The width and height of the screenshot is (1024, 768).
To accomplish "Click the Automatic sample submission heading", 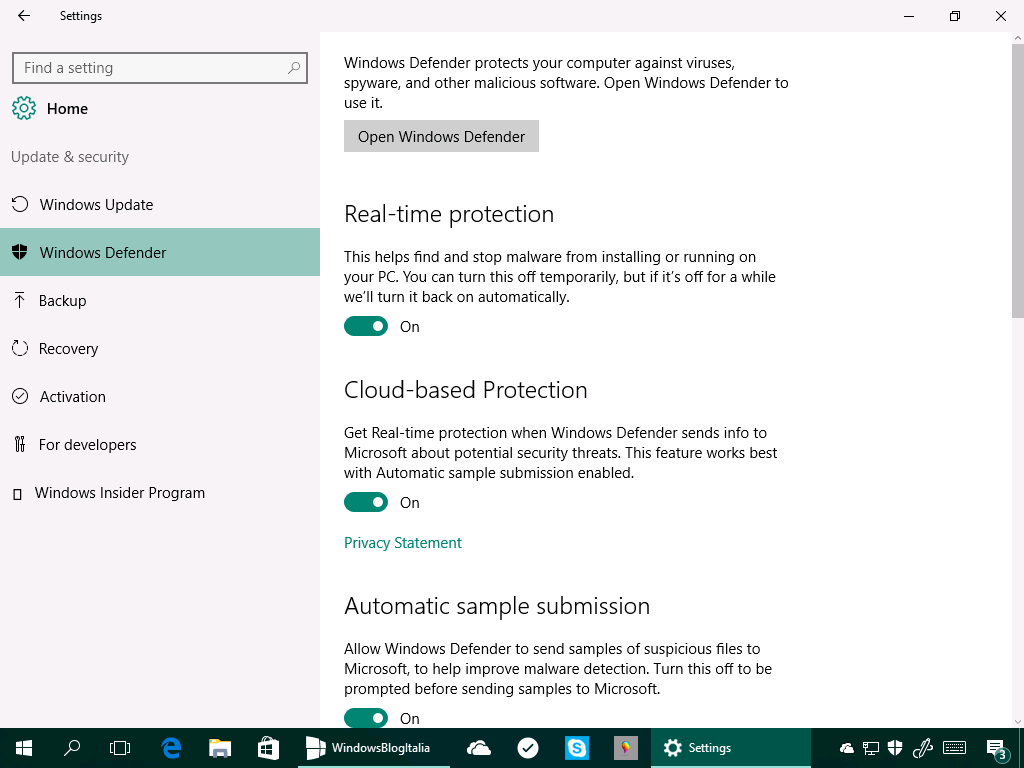I will (497, 606).
